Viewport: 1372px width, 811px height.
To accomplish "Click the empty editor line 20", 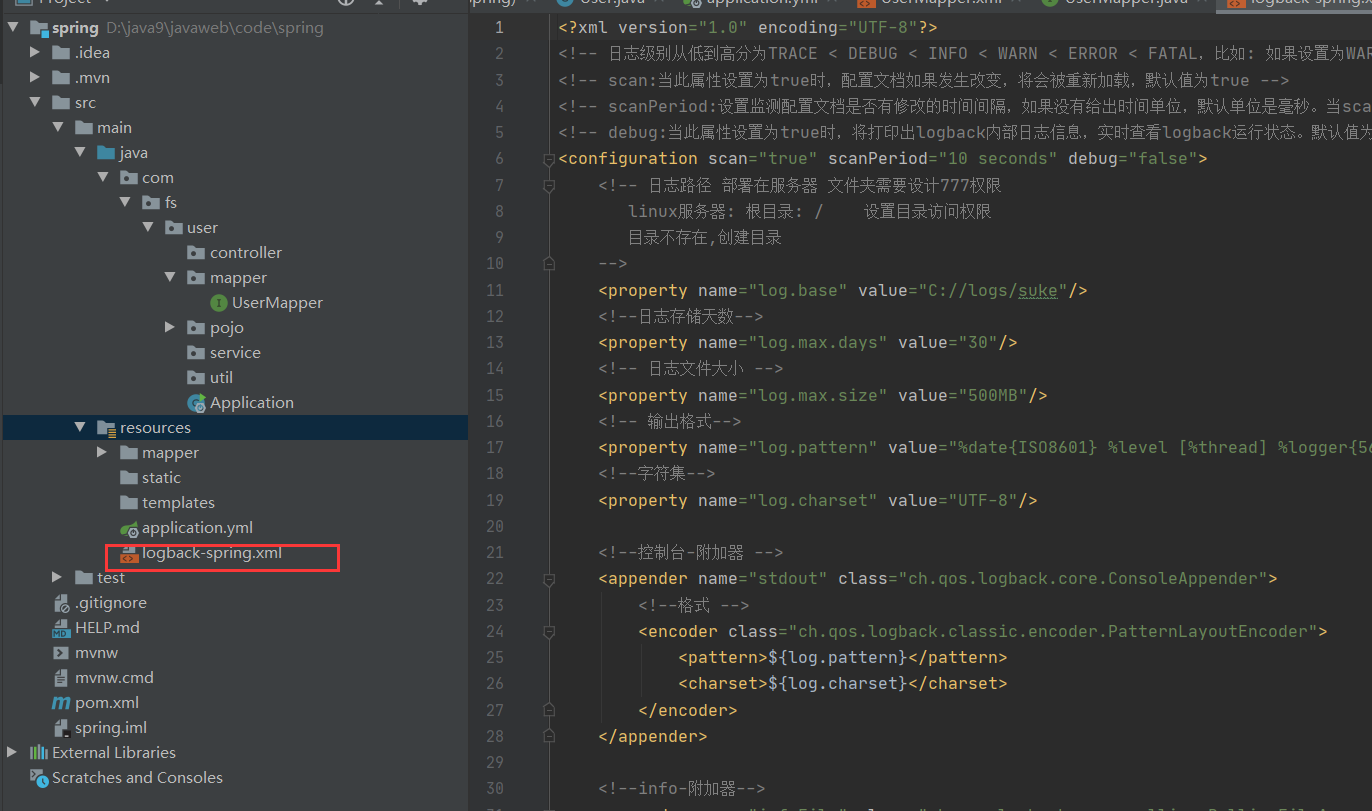I will 965,526.
